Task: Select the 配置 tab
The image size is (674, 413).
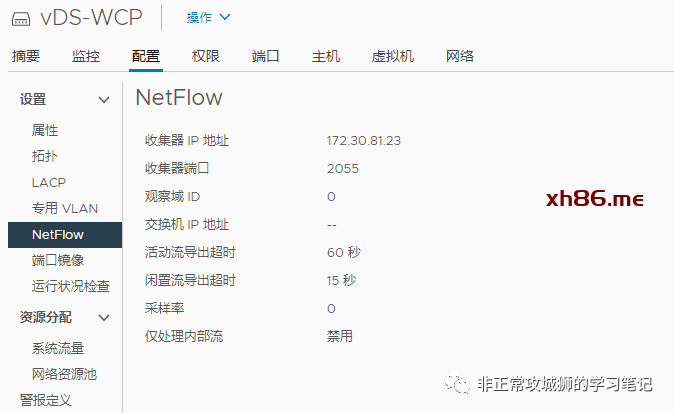Action: [146, 56]
